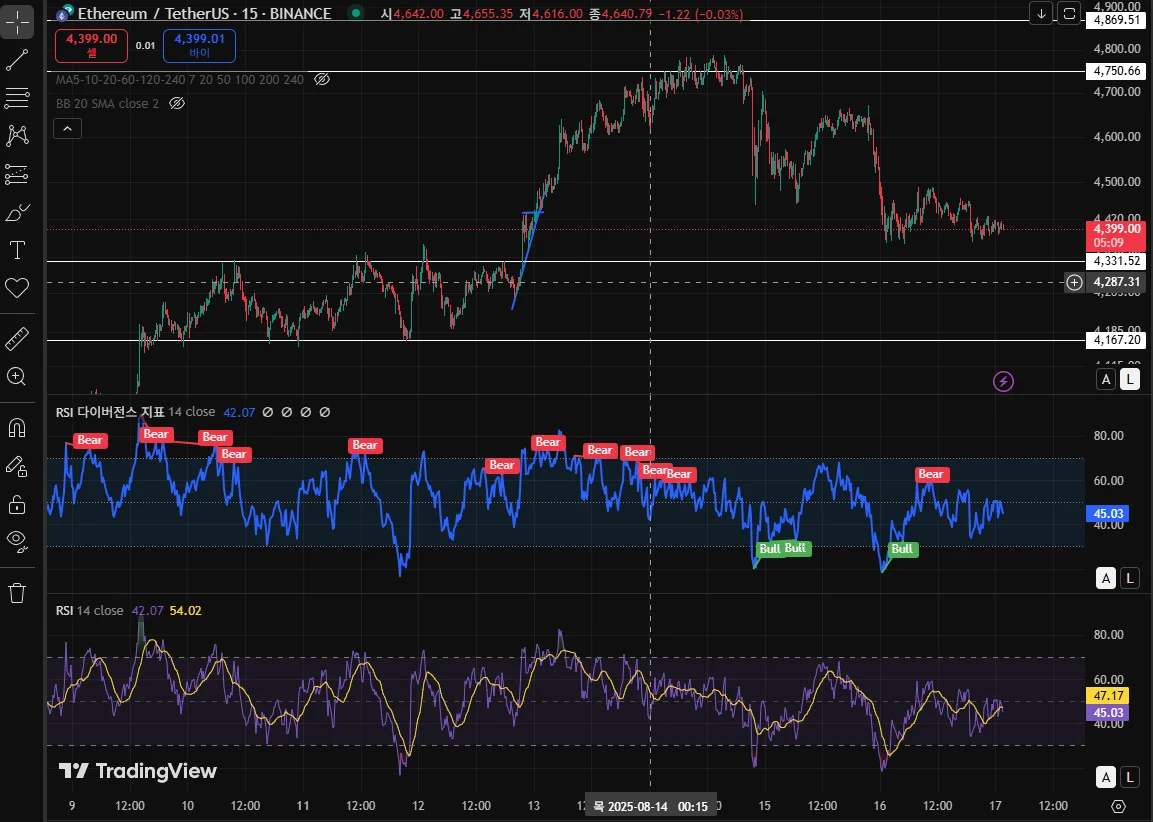The width and height of the screenshot is (1153, 822).
Task: Select the text annotation tool
Action: pos(17,251)
